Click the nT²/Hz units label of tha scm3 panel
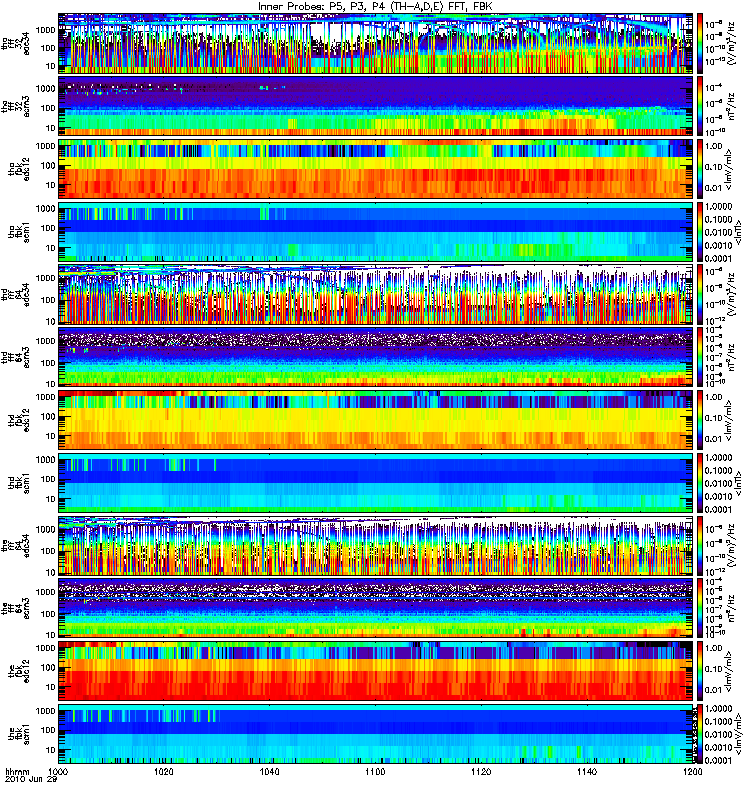Screen dimensions: 750x800 (x=731, y=106)
